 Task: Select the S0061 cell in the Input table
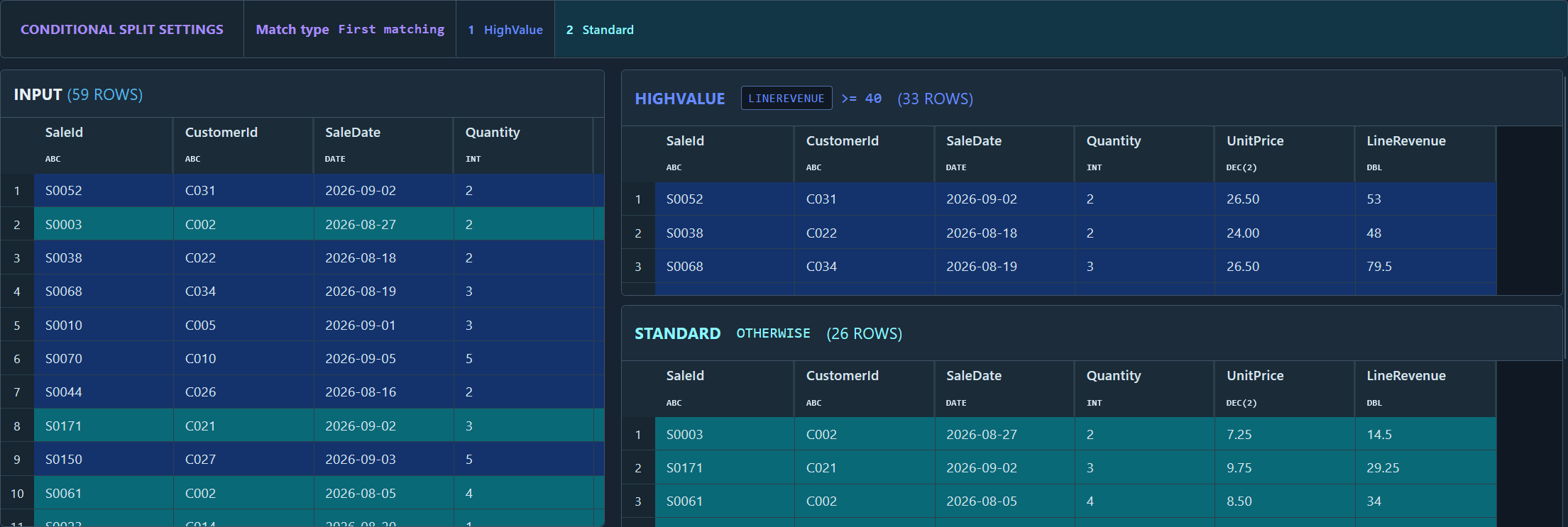(x=104, y=493)
